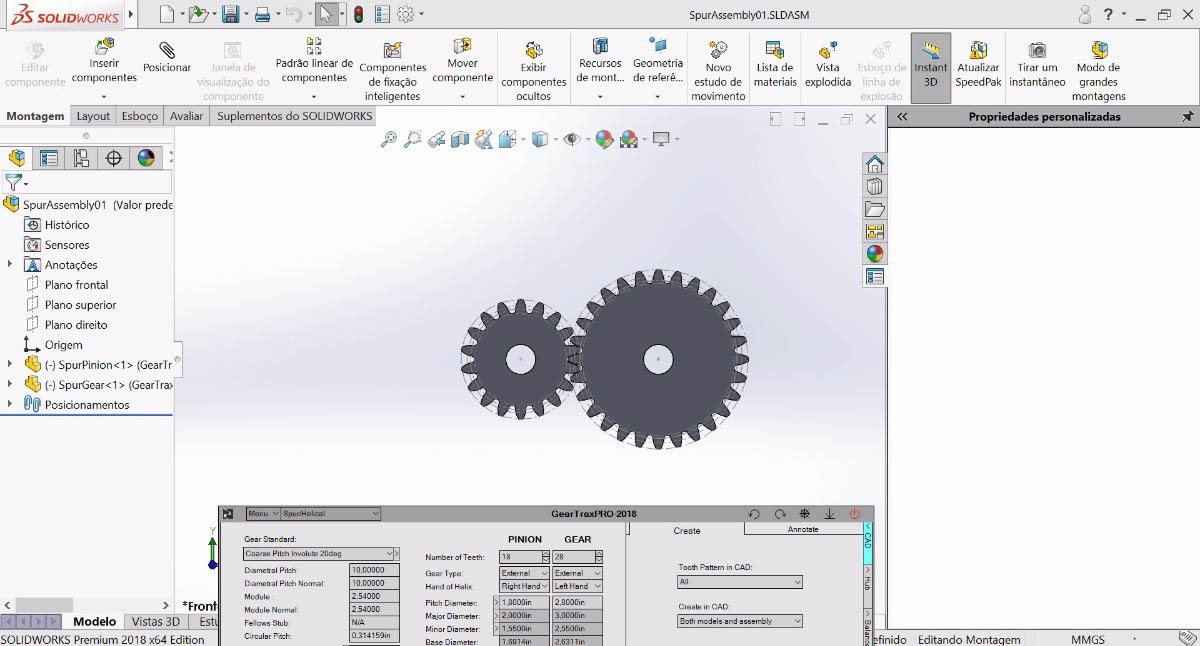Click the Rebuild traffic light icon
This screenshot has width=1200, height=646.
coord(358,15)
